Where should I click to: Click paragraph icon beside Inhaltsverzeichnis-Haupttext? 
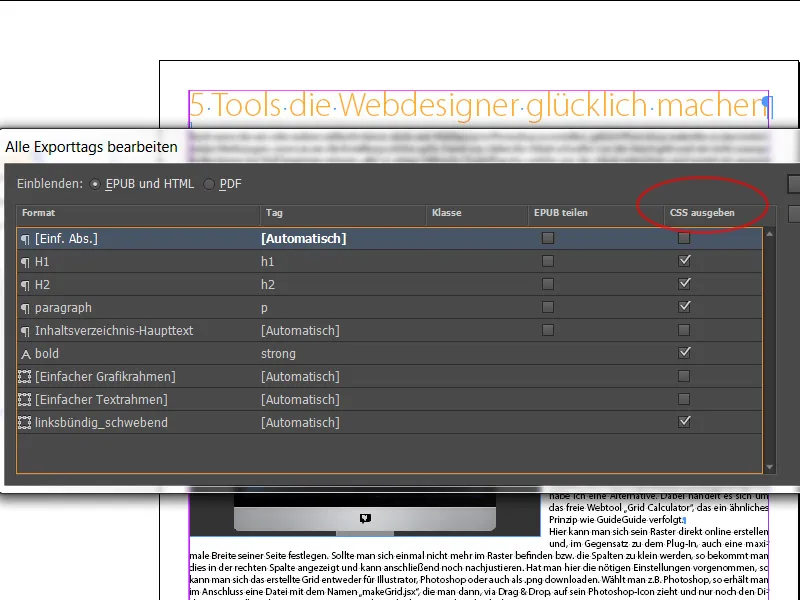point(25,331)
